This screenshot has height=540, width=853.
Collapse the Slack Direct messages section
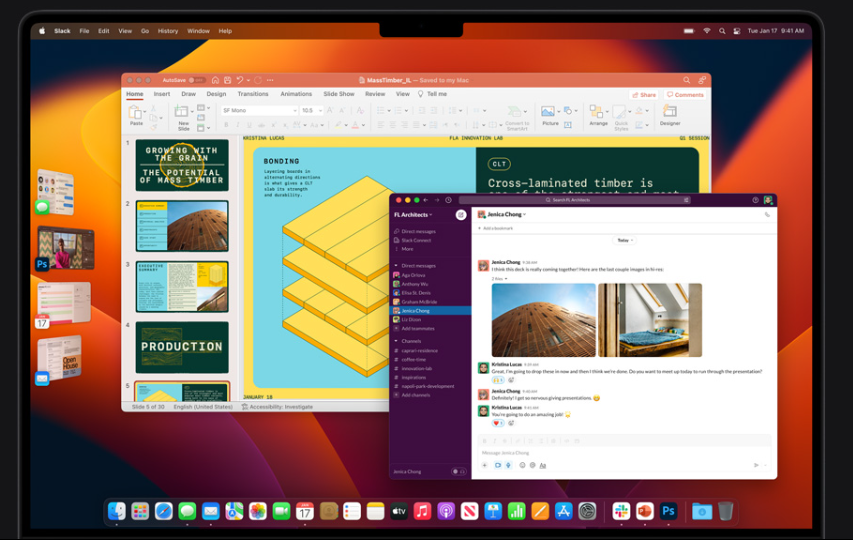click(396, 265)
